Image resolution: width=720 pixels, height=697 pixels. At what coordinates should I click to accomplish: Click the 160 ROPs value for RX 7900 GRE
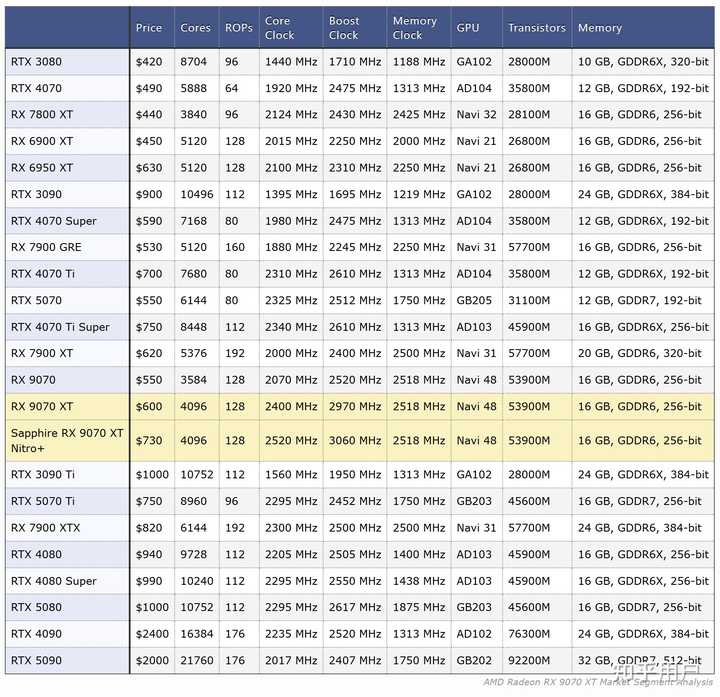pyautogui.click(x=235, y=247)
